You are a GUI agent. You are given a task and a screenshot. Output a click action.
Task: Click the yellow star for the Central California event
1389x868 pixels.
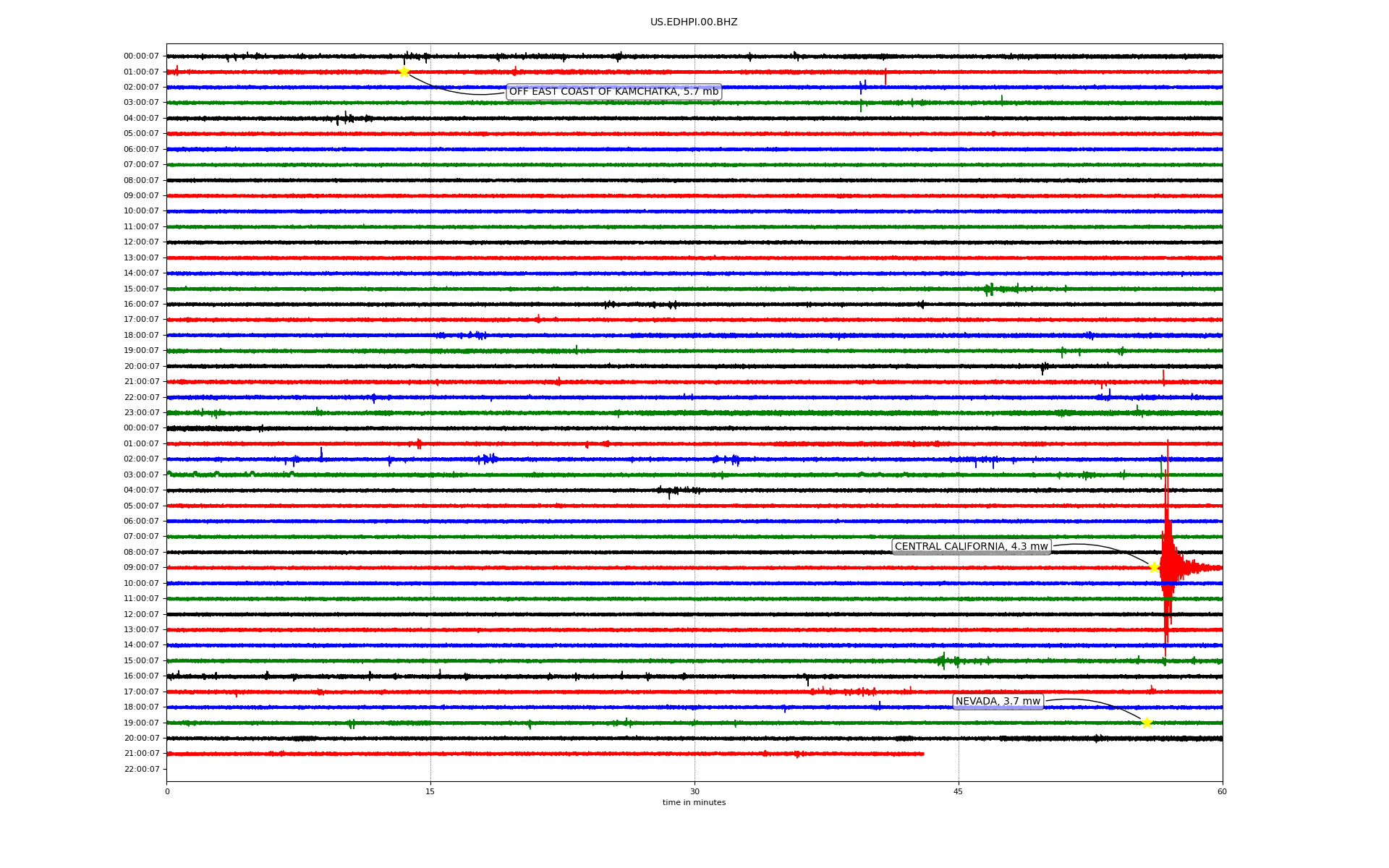pyautogui.click(x=1155, y=567)
